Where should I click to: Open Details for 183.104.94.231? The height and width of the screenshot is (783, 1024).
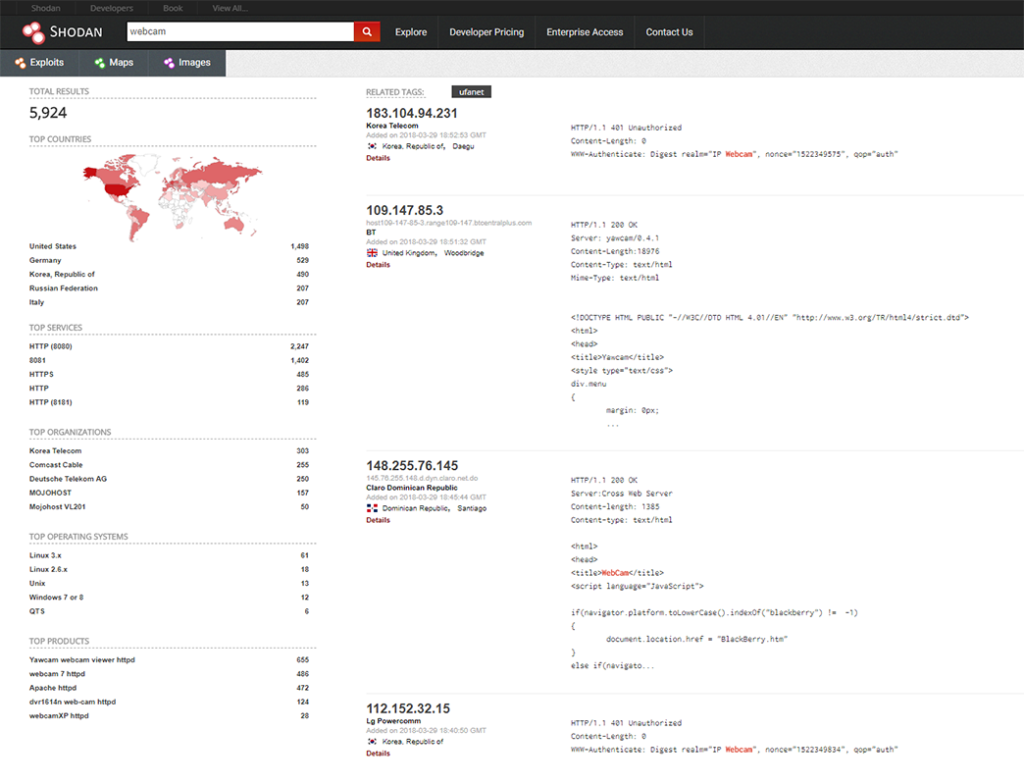(x=377, y=158)
